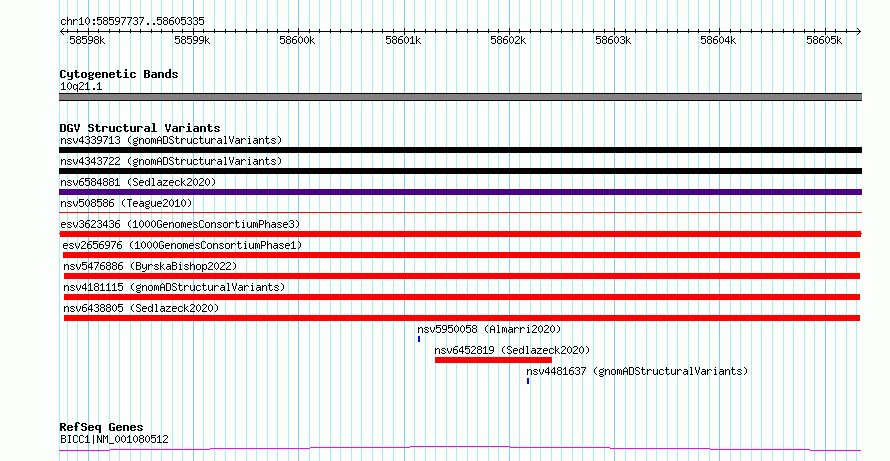Select the thin red nsv508586 variant line
Screen dimensions: 890x461
[x=460, y=213]
